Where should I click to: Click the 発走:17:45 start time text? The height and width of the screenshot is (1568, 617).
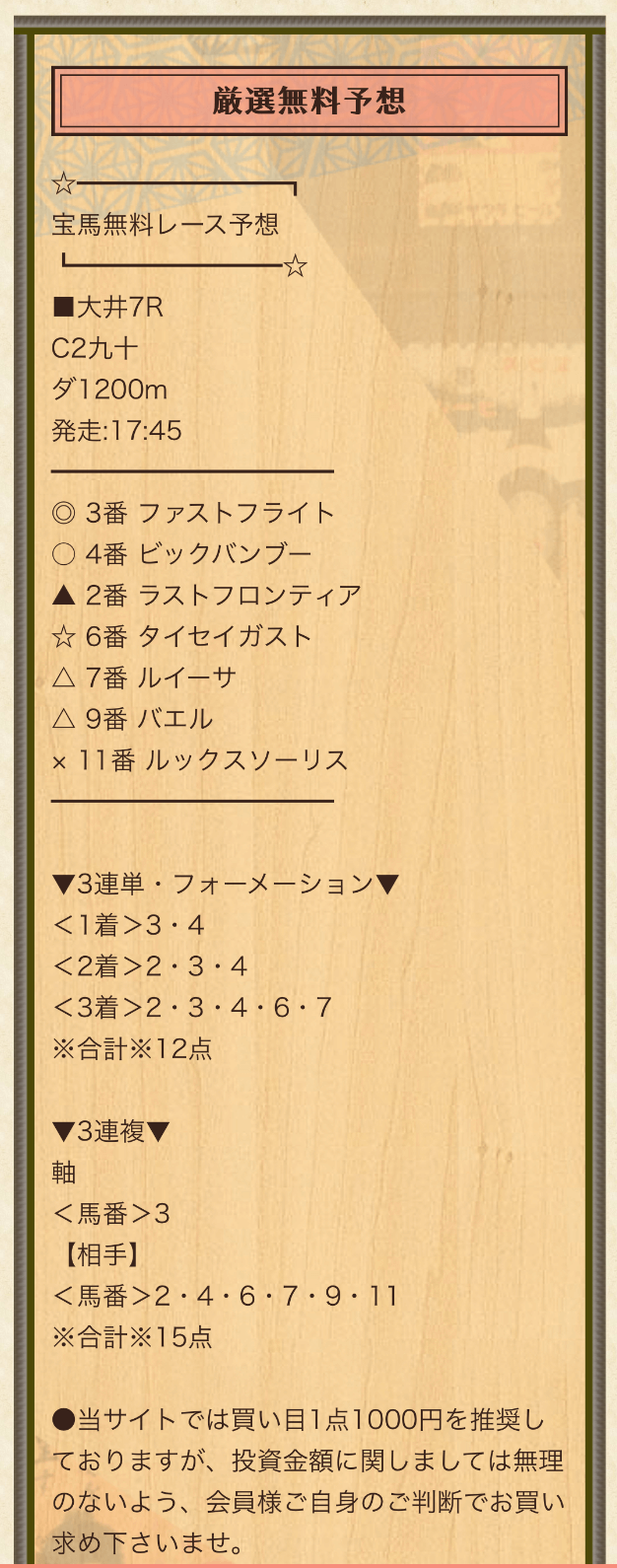point(117,431)
